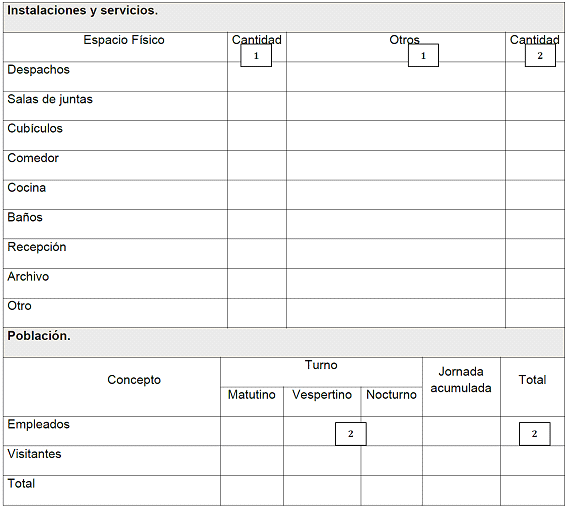Select the Archivo Cantidad cell
This screenshot has height=509, width=569.
coord(257,284)
